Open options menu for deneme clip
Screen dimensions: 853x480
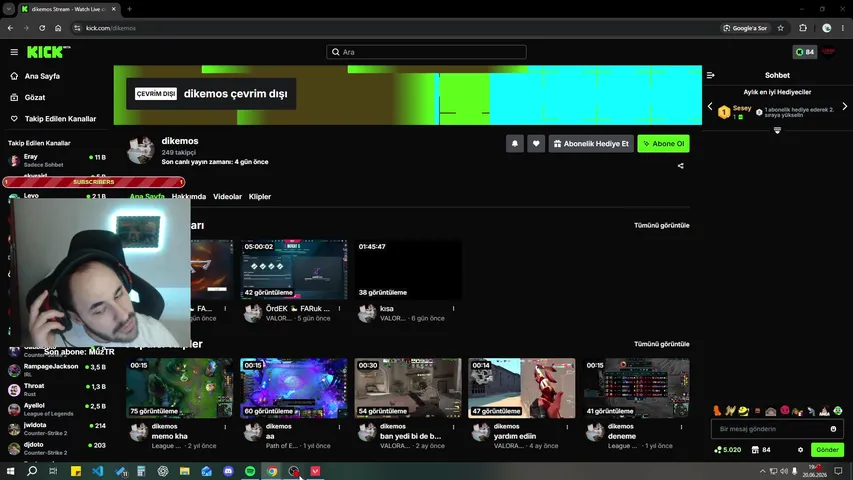(681, 427)
